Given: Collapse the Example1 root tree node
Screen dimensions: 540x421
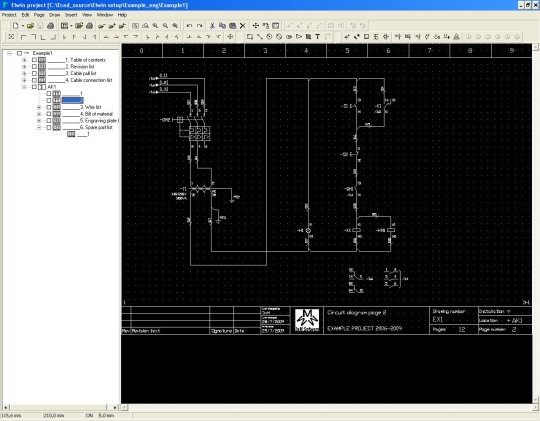Looking at the screenshot, I should coord(10,53).
